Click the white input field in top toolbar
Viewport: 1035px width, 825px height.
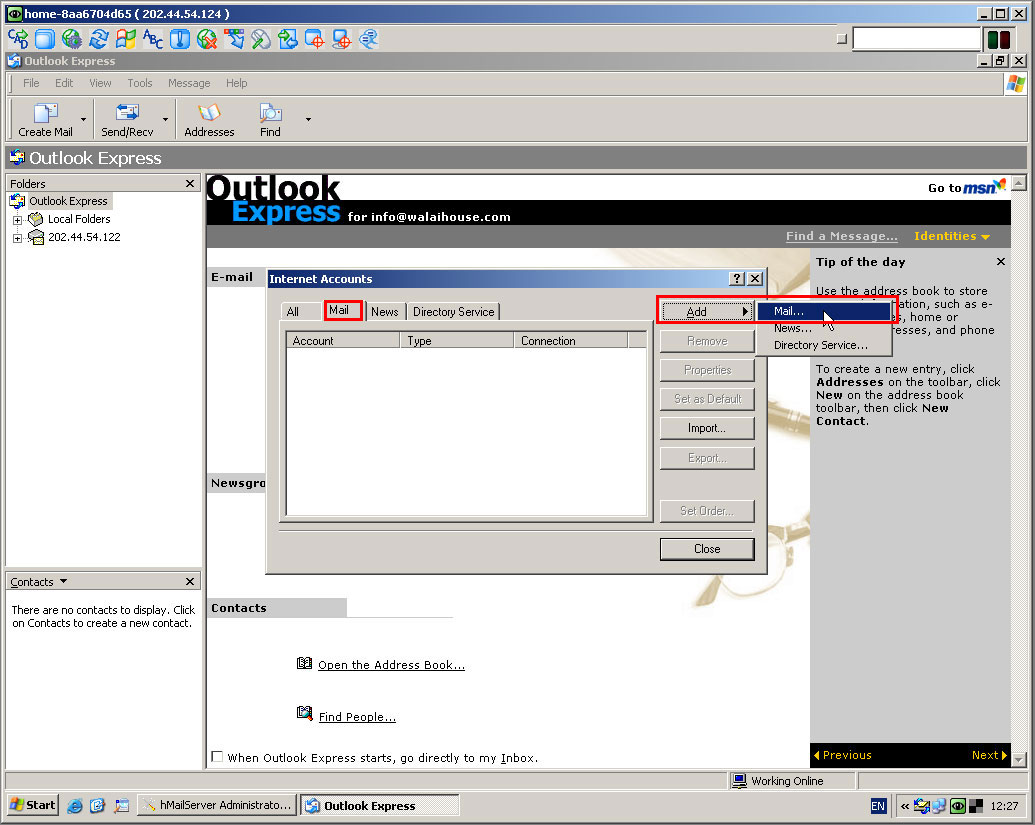tap(917, 39)
